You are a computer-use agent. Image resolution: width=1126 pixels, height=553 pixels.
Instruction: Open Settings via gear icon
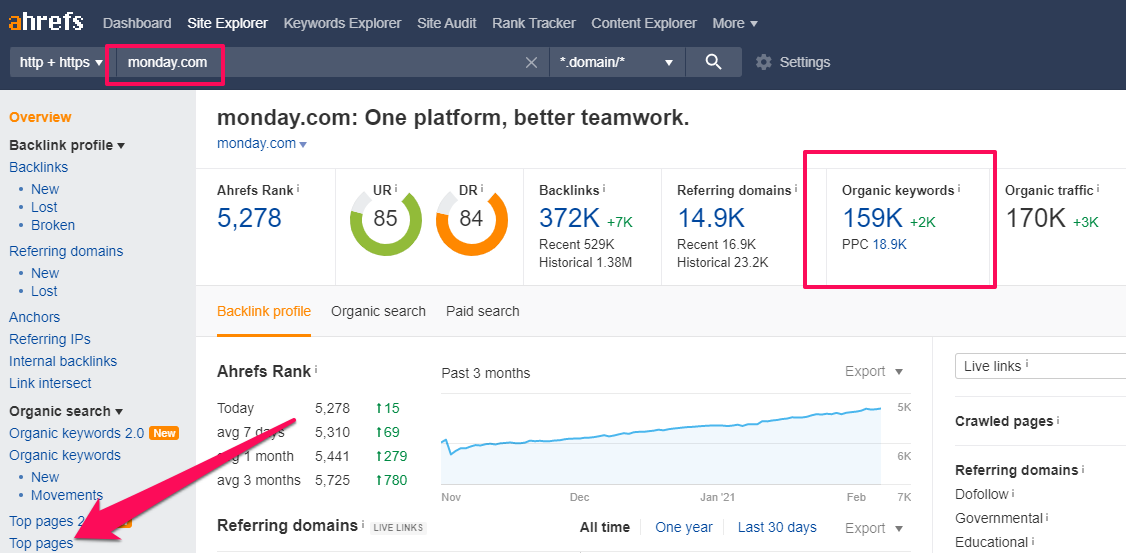pyautogui.click(x=764, y=62)
